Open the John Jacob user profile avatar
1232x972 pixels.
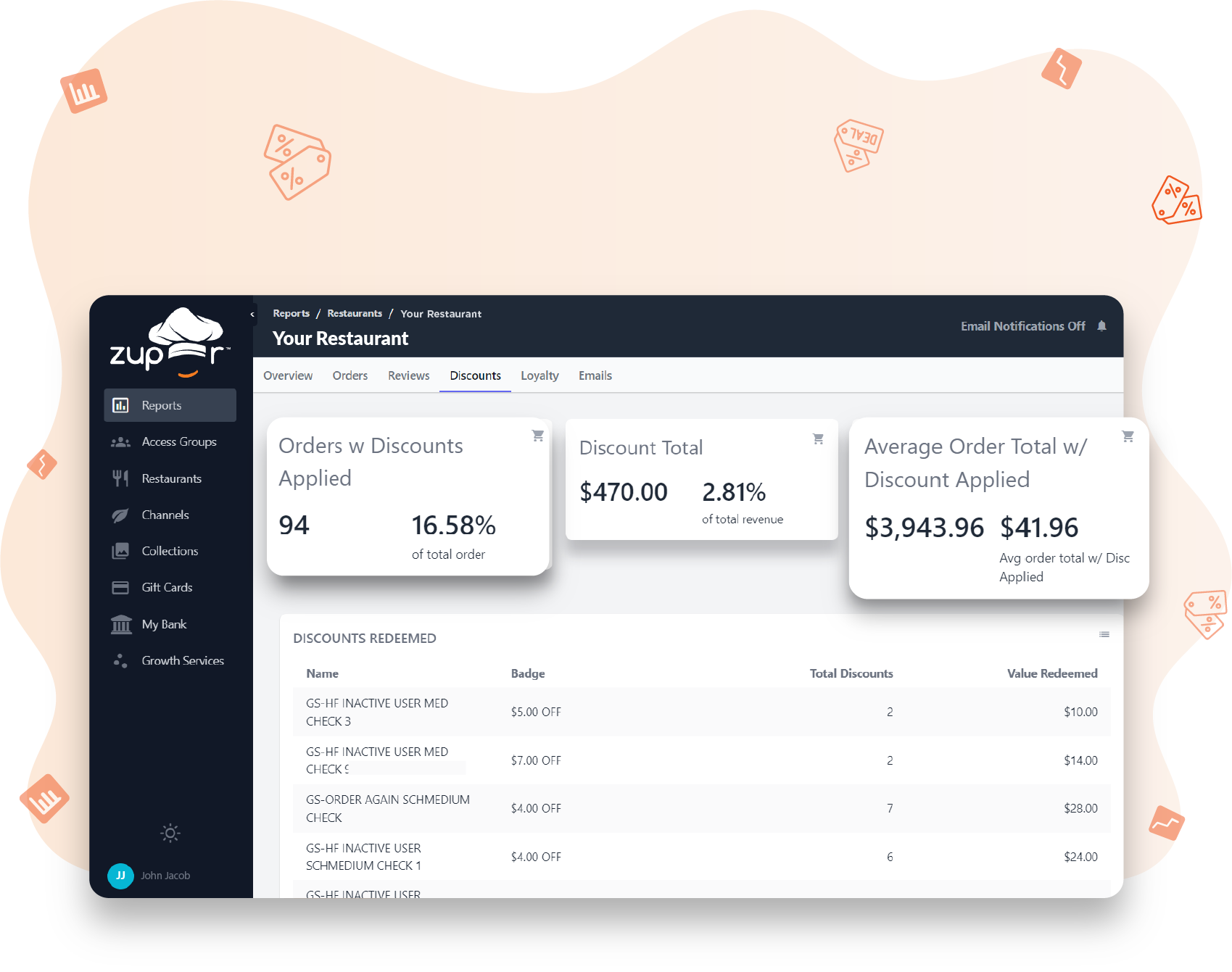(x=120, y=876)
